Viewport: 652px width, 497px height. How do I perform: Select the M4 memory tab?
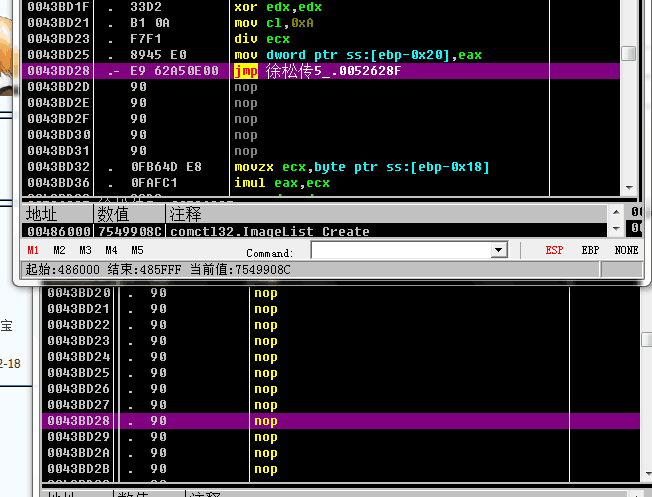pyautogui.click(x=111, y=250)
